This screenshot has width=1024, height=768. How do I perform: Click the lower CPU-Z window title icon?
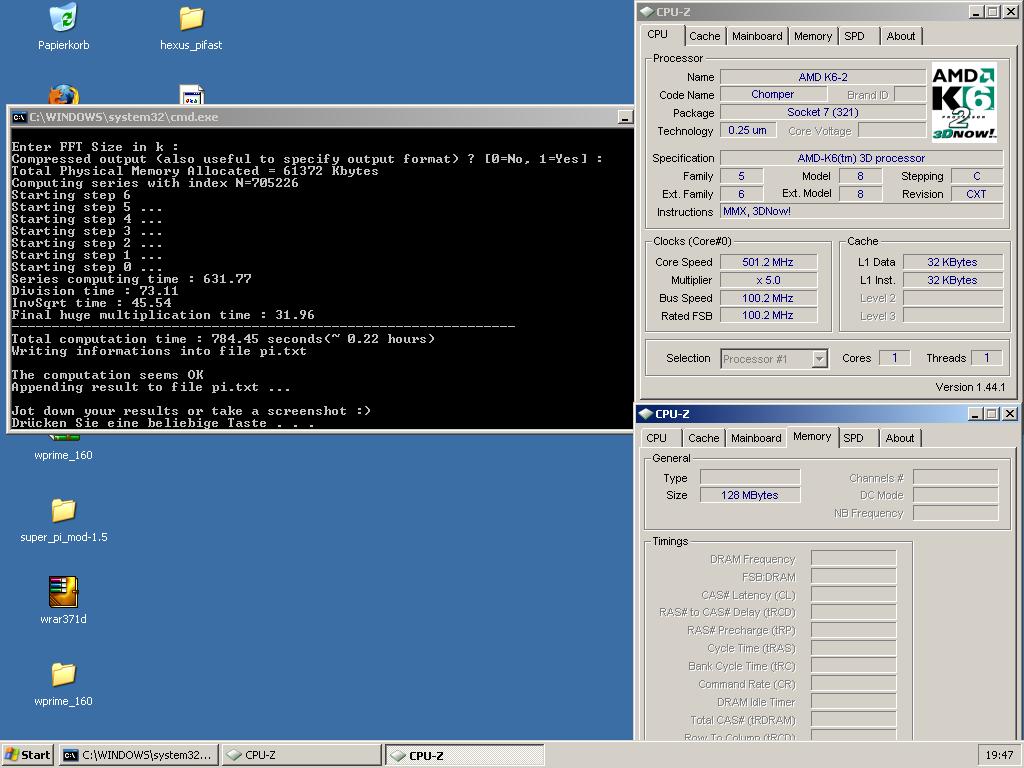pyautogui.click(x=646, y=414)
